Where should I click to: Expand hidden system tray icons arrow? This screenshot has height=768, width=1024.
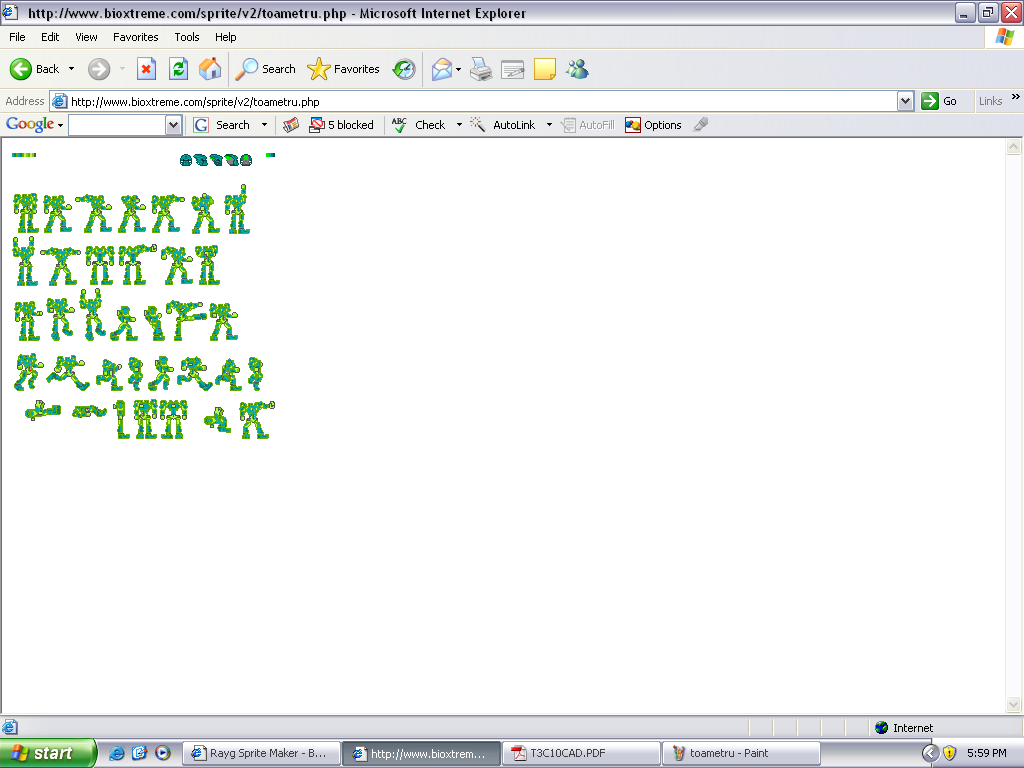(930, 753)
